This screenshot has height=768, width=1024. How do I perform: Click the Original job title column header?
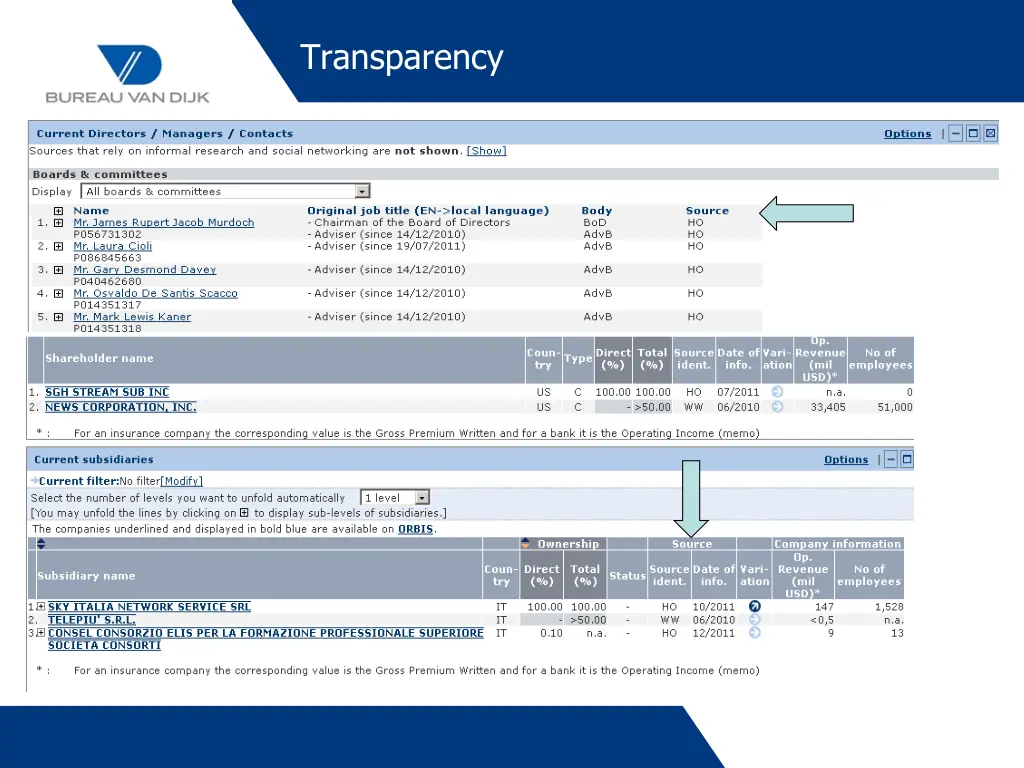click(428, 210)
